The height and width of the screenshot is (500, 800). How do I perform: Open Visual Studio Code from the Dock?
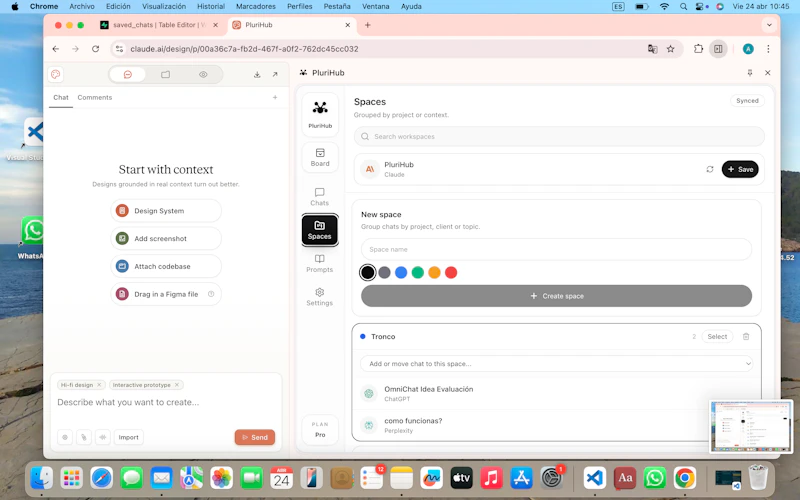tap(594, 478)
